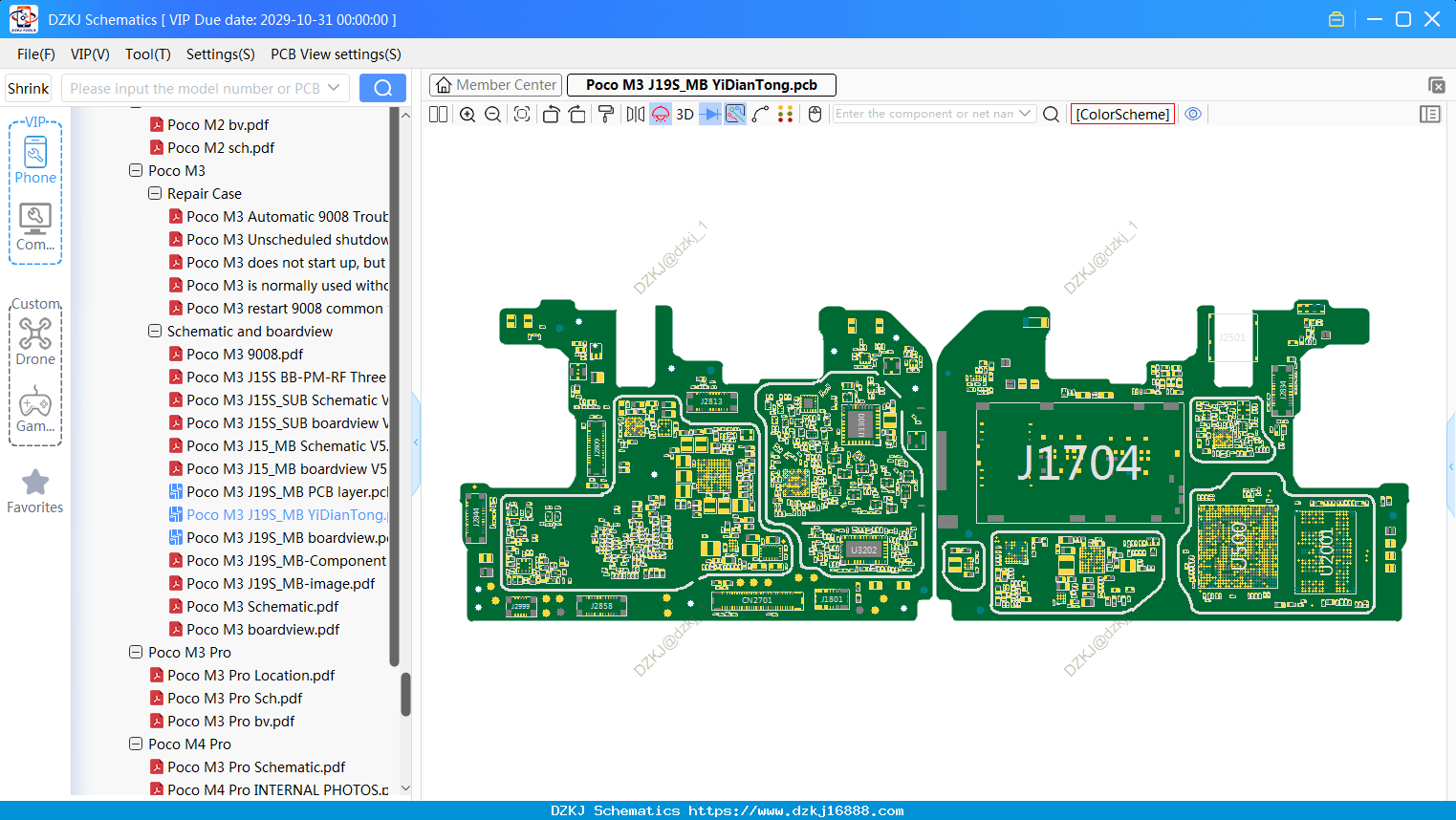
Task: Zoom out of the PCB view
Action: point(493,114)
